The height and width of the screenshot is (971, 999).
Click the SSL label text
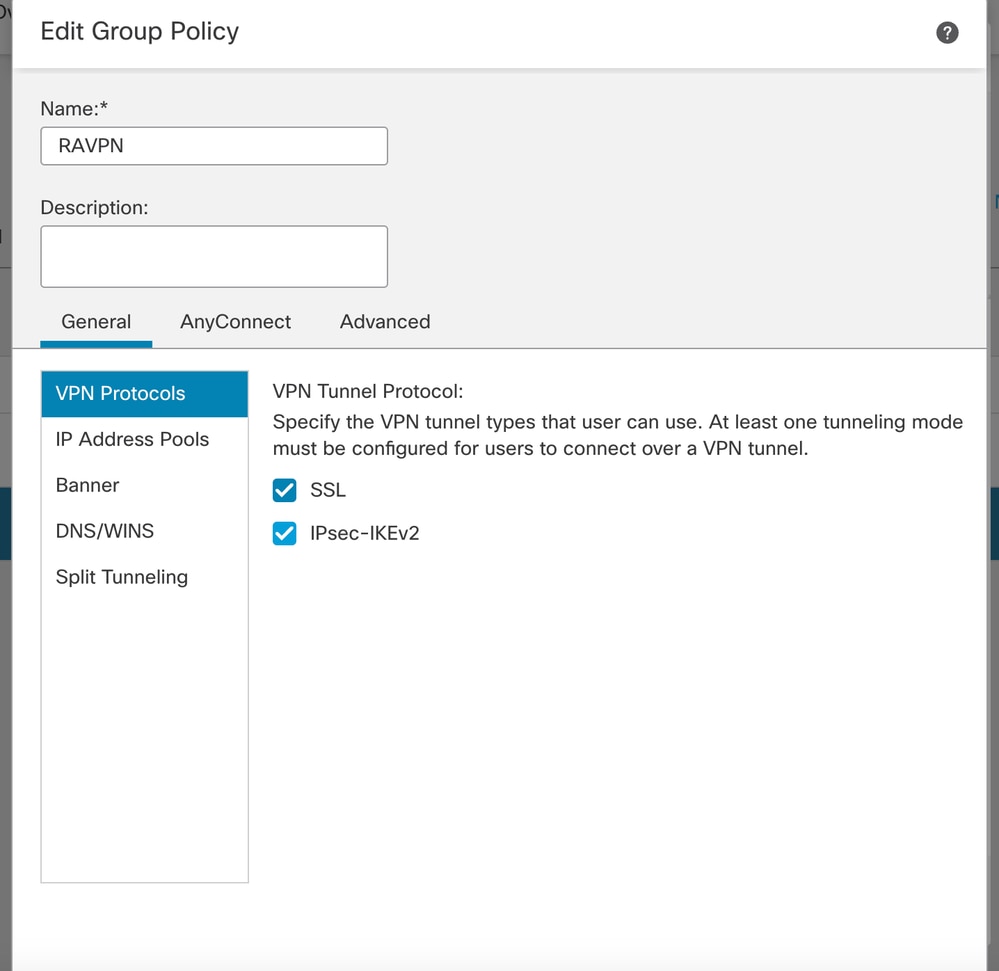(328, 490)
